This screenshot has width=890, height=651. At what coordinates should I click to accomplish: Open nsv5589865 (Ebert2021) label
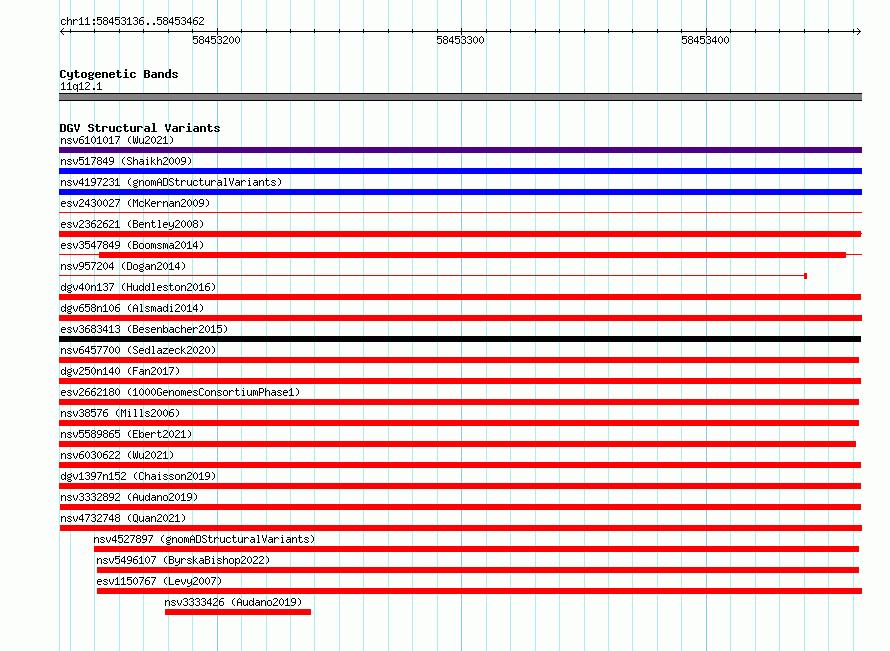(x=126, y=434)
